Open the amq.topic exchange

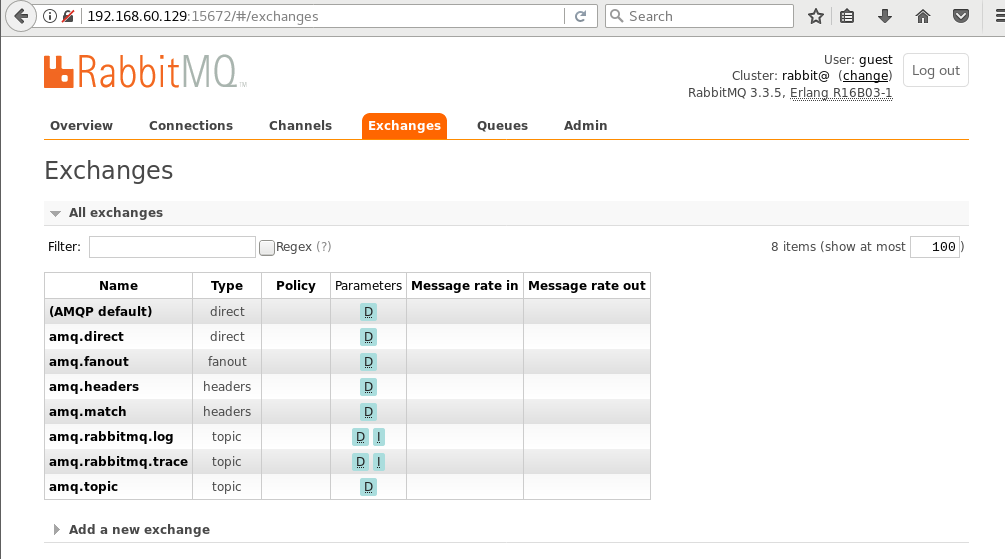point(84,487)
